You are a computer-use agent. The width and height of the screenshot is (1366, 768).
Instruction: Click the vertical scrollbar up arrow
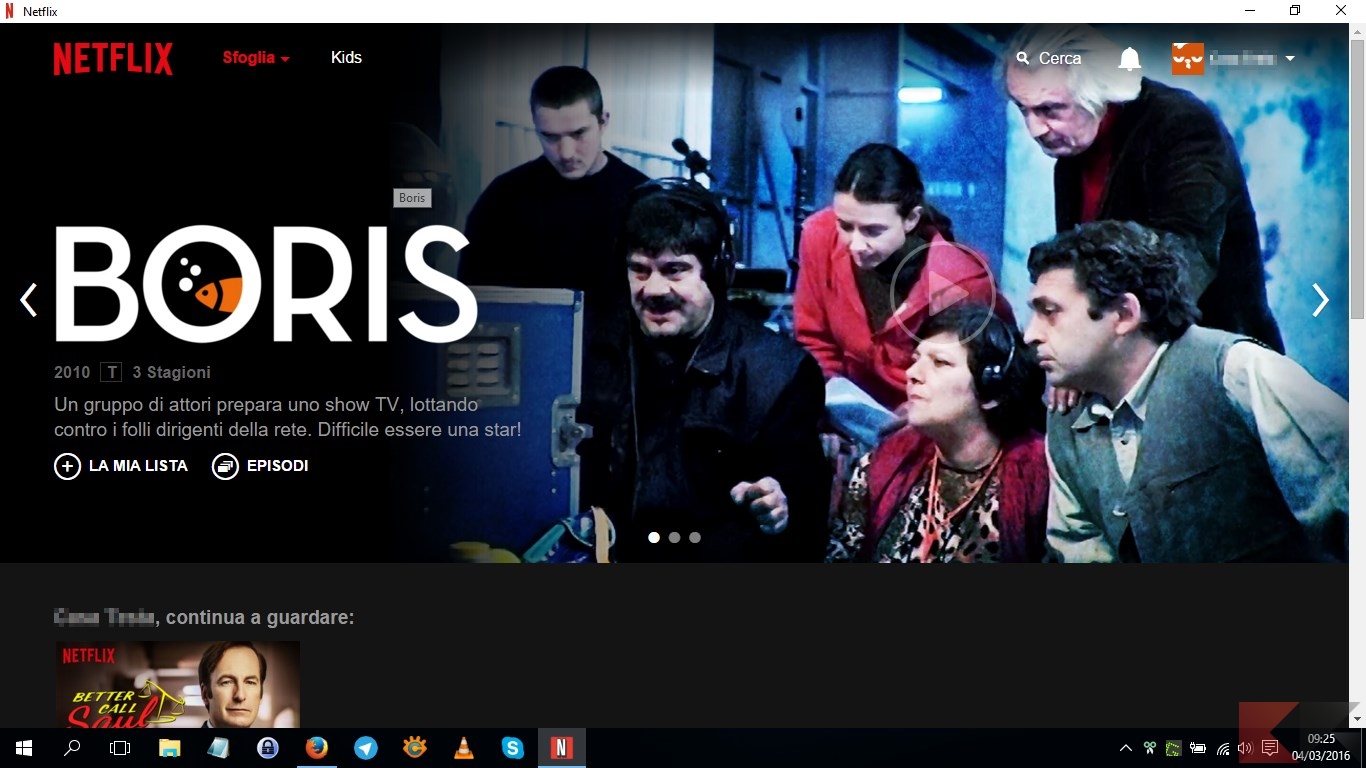(1357, 32)
